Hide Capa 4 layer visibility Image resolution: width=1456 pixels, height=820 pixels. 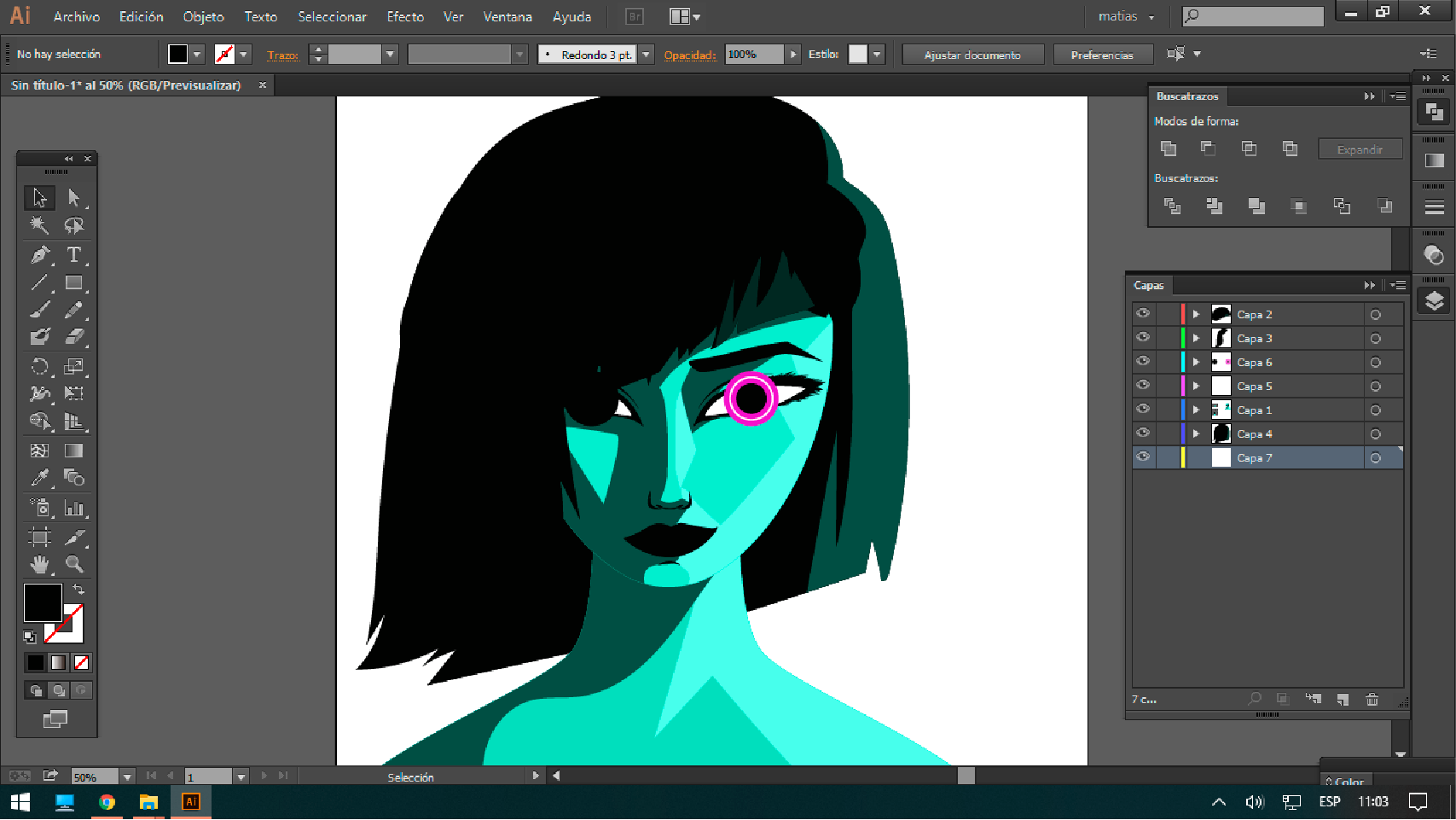(1143, 433)
